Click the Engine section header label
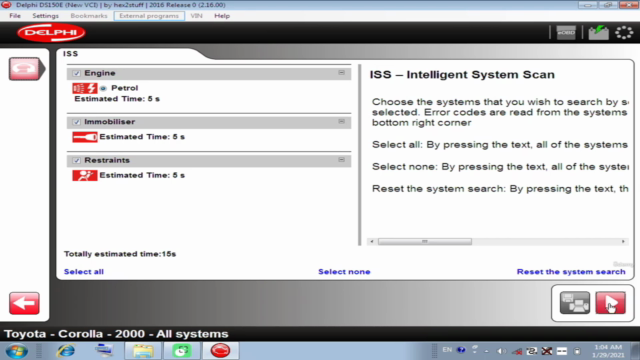This screenshot has height=360, width=640. coord(100,73)
